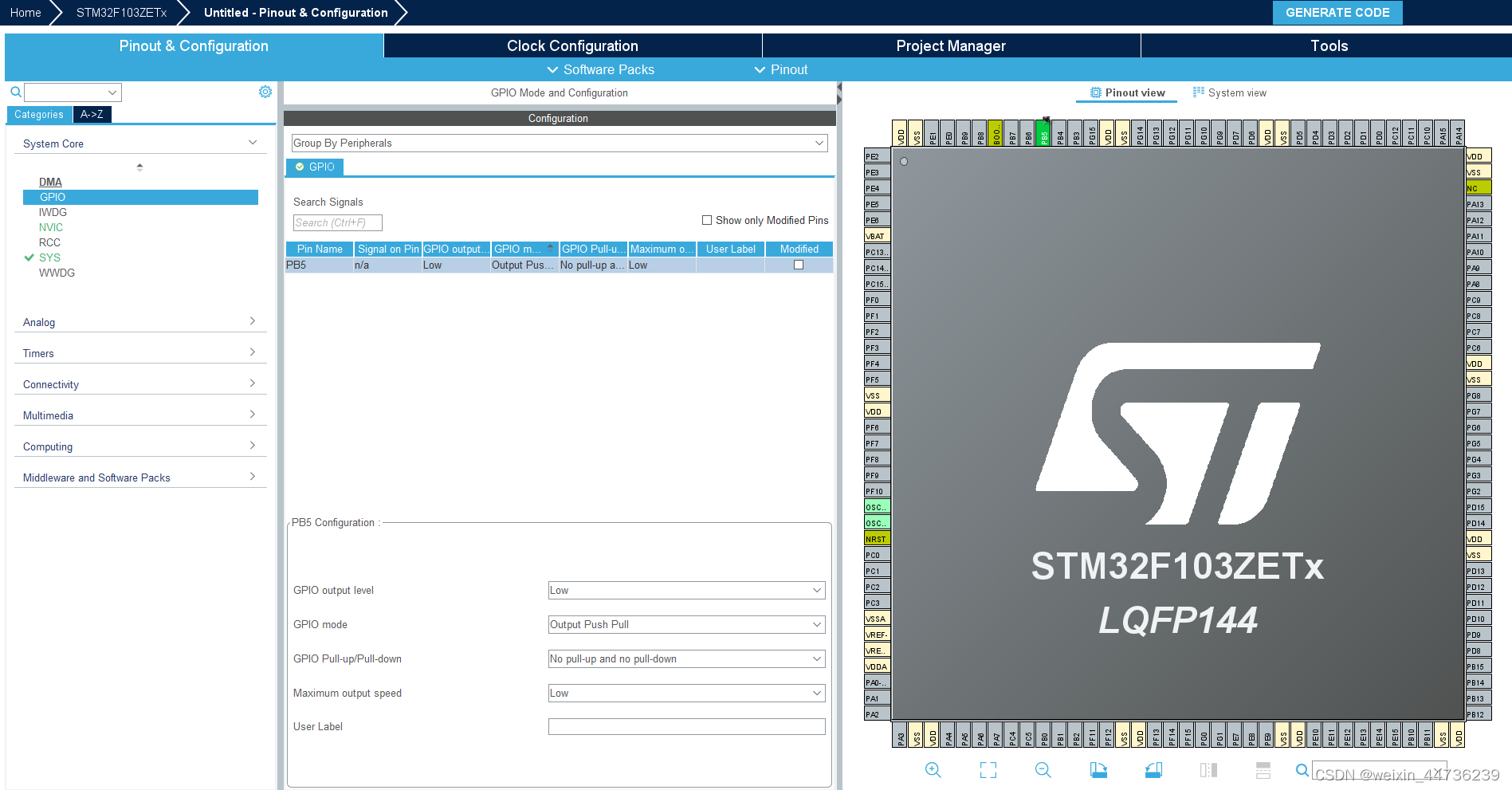This screenshot has height=790, width=1512.
Task: Open the Software Packs menu
Action: [x=600, y=69]
